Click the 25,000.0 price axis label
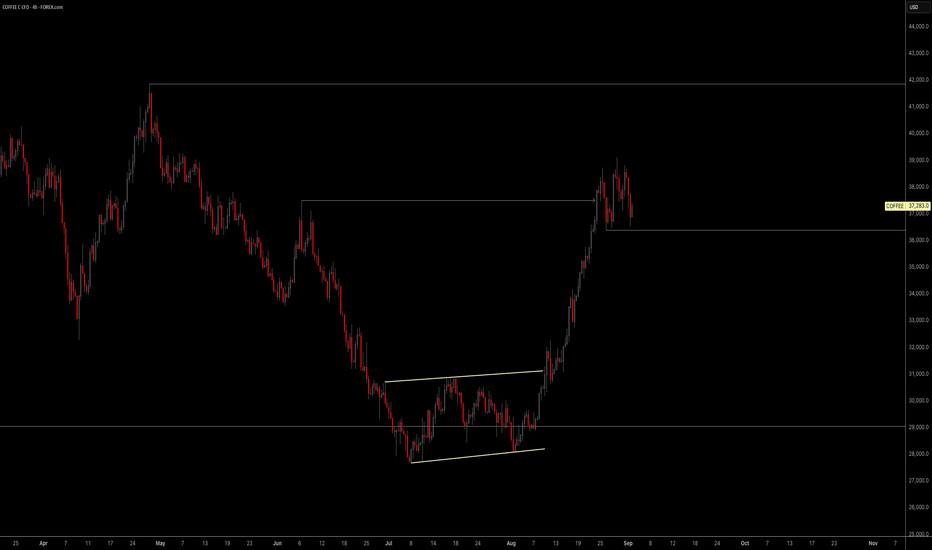 [x=919, y=533]
